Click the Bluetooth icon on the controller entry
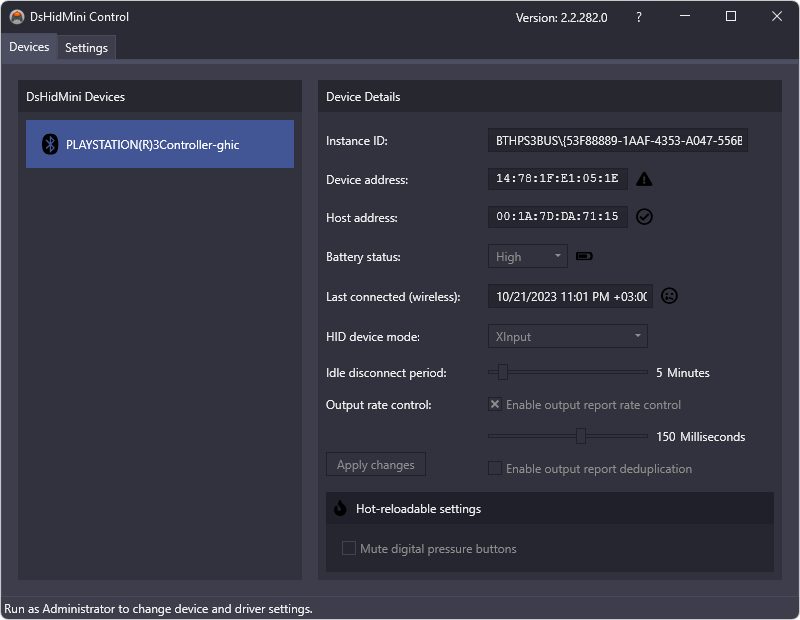The image size is (800, 620). pos(50,144)
